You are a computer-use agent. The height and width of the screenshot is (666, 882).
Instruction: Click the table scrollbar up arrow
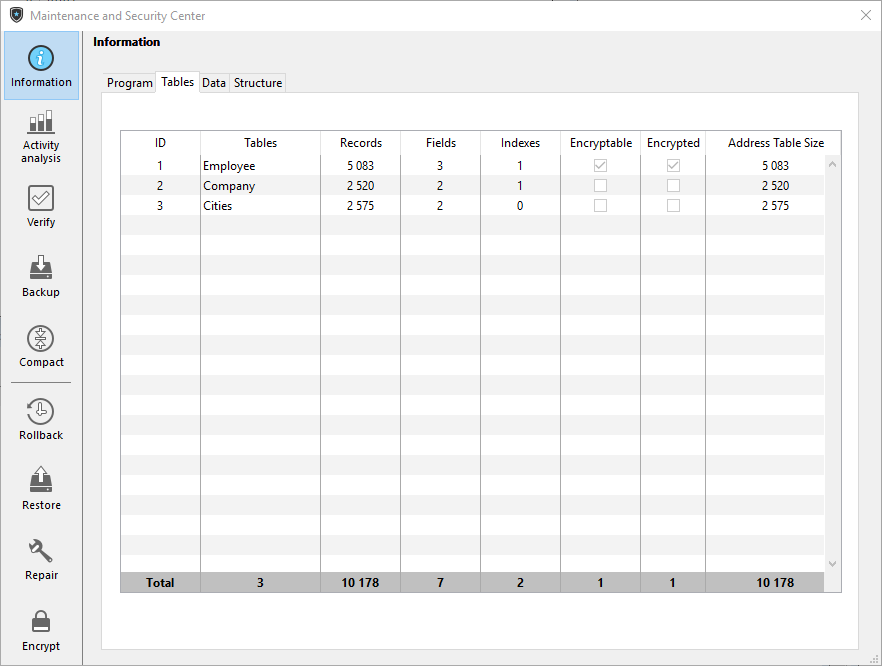[832, 164]
